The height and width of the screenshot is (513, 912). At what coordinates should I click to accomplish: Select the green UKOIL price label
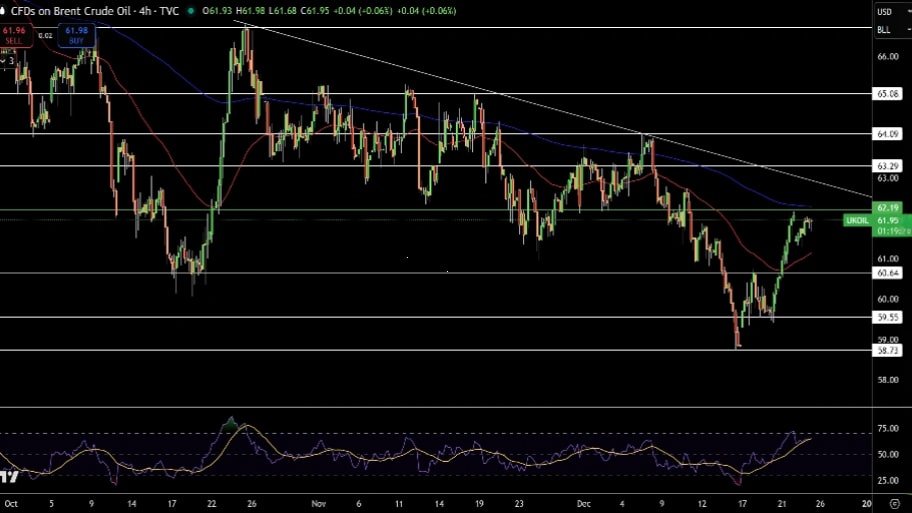(x=857, y=220)
